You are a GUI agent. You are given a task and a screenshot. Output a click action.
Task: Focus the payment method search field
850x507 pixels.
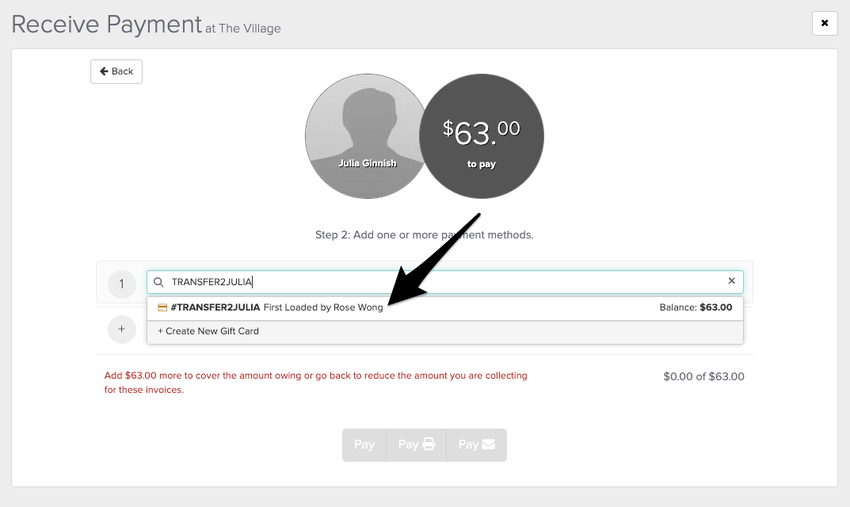(x=440, y=282)
